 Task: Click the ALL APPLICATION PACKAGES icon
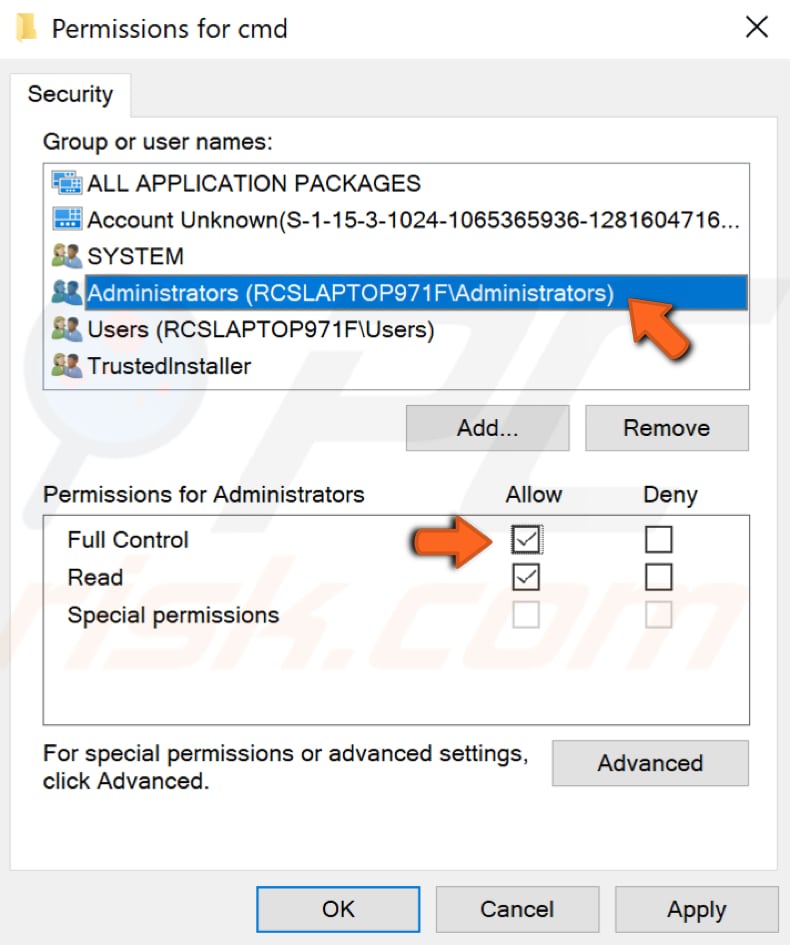(x=65, y=183)
